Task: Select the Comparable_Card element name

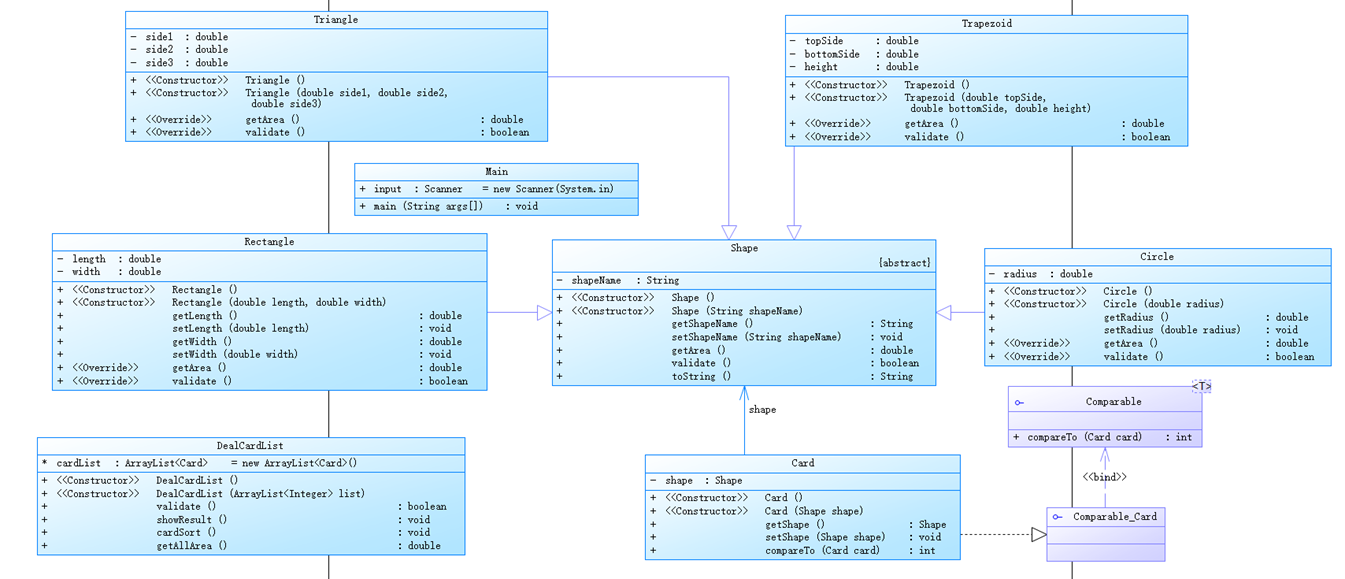Action: coord(1115,517)
